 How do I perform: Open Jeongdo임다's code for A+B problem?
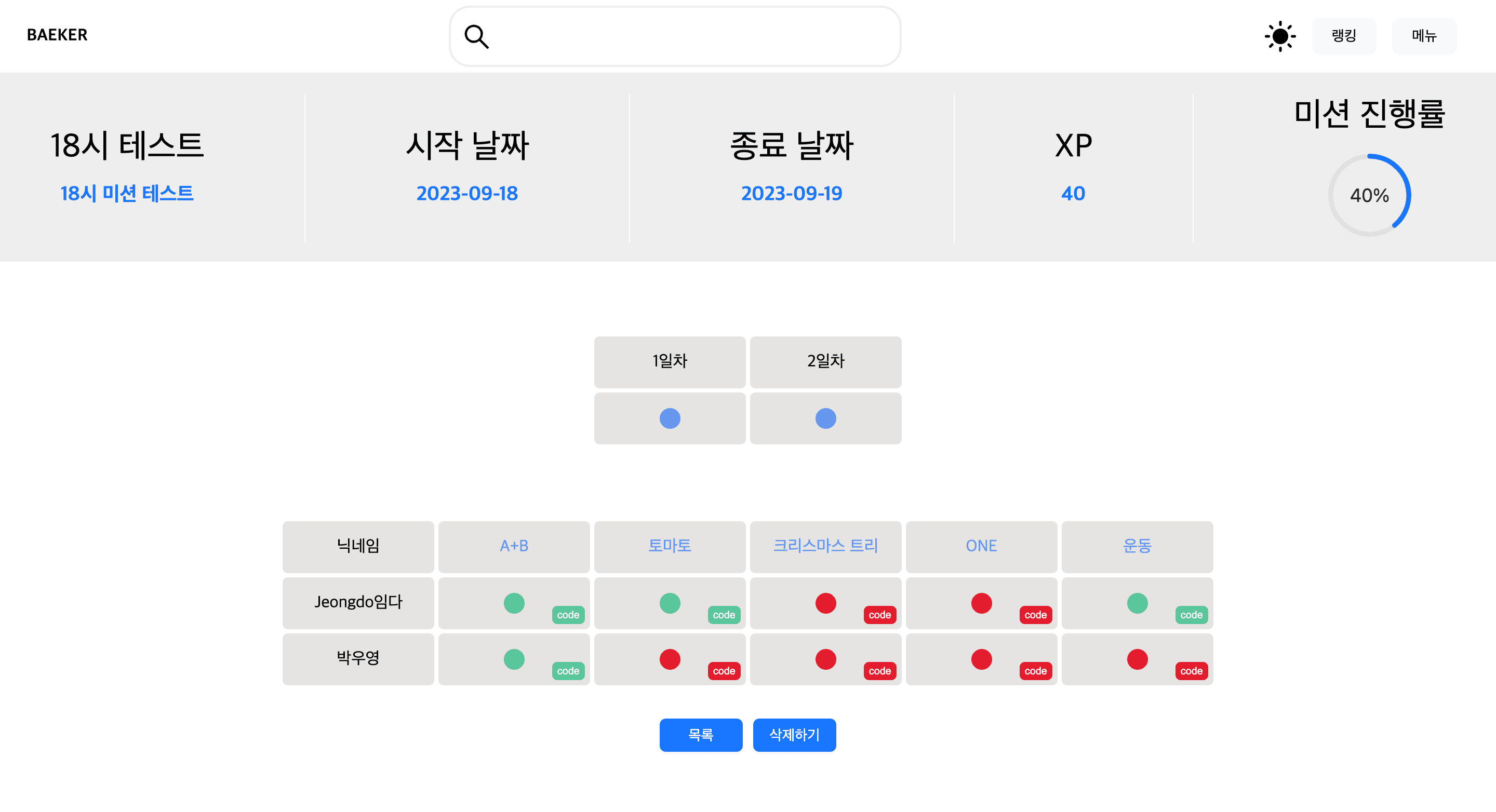(x=567, y=615)
